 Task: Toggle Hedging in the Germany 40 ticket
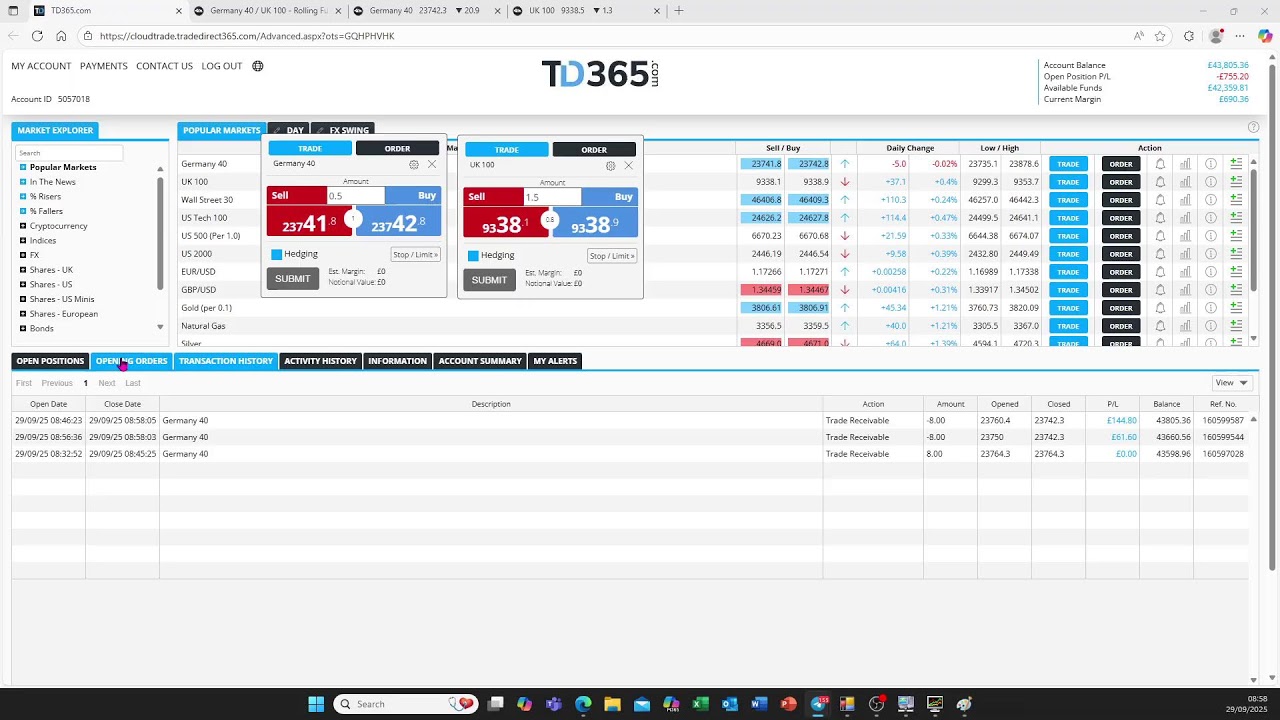(x=277, y=254)
